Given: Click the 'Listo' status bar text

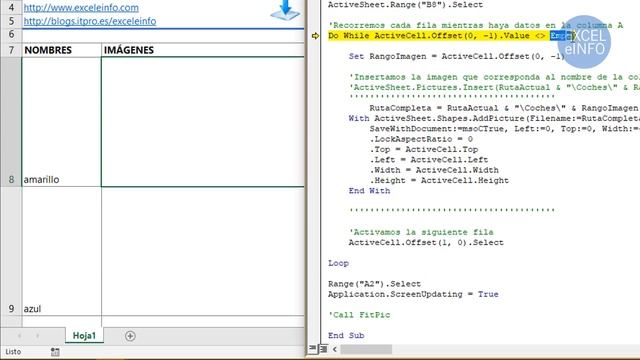Looking at the screenshot, I should pyautogui.click(x=13, y=351).
